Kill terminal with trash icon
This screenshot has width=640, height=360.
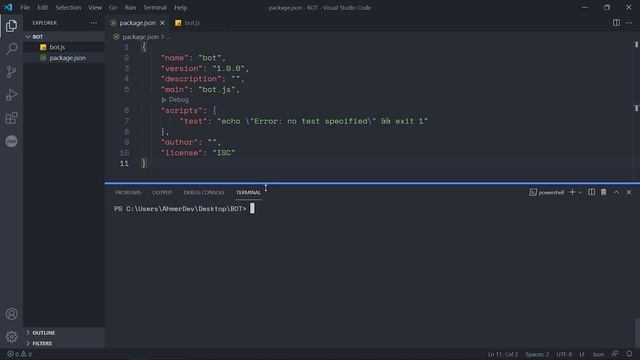(x=604, y=192)
